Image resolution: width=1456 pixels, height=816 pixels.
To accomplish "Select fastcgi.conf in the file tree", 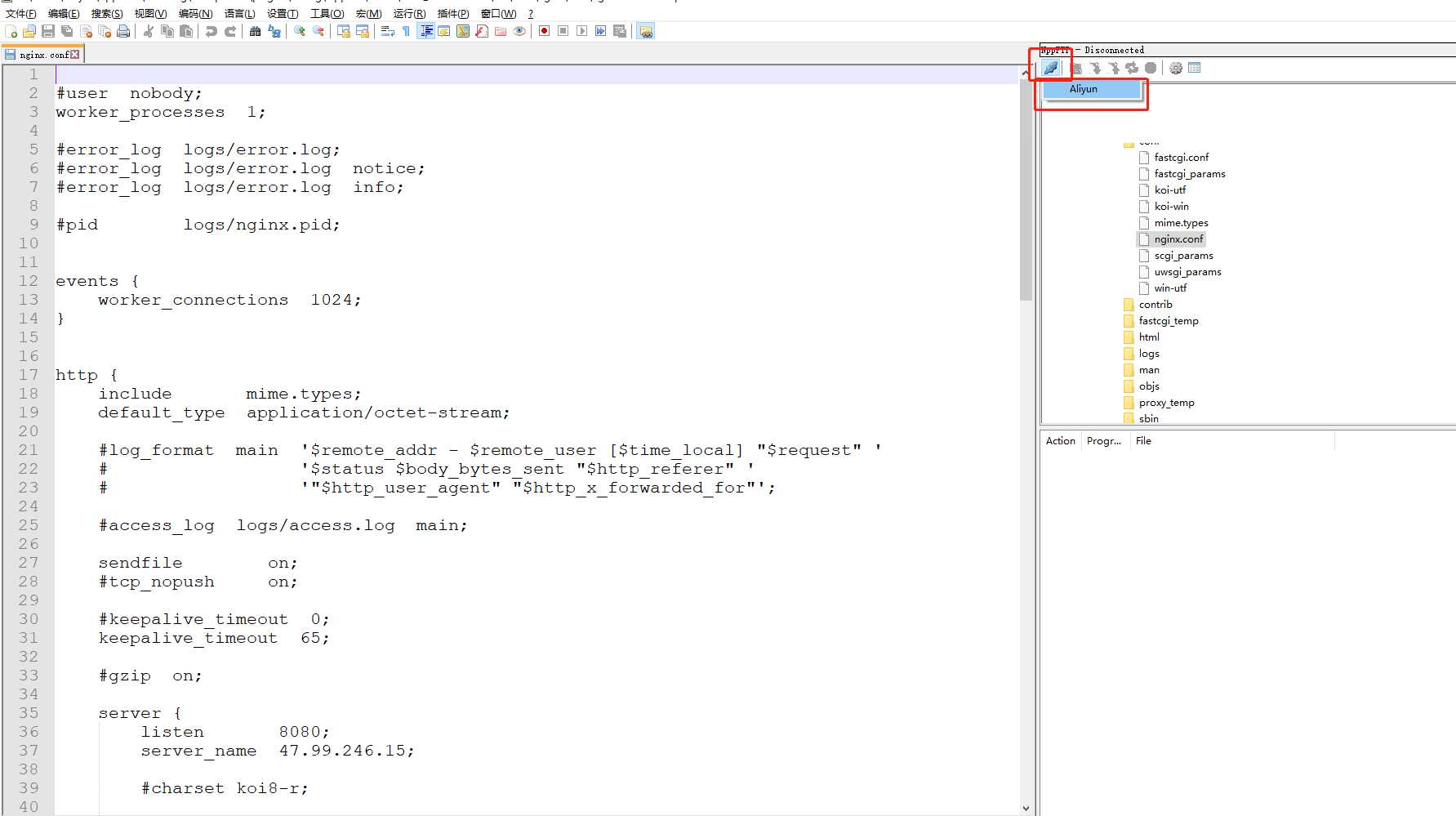I will 1182,158.
